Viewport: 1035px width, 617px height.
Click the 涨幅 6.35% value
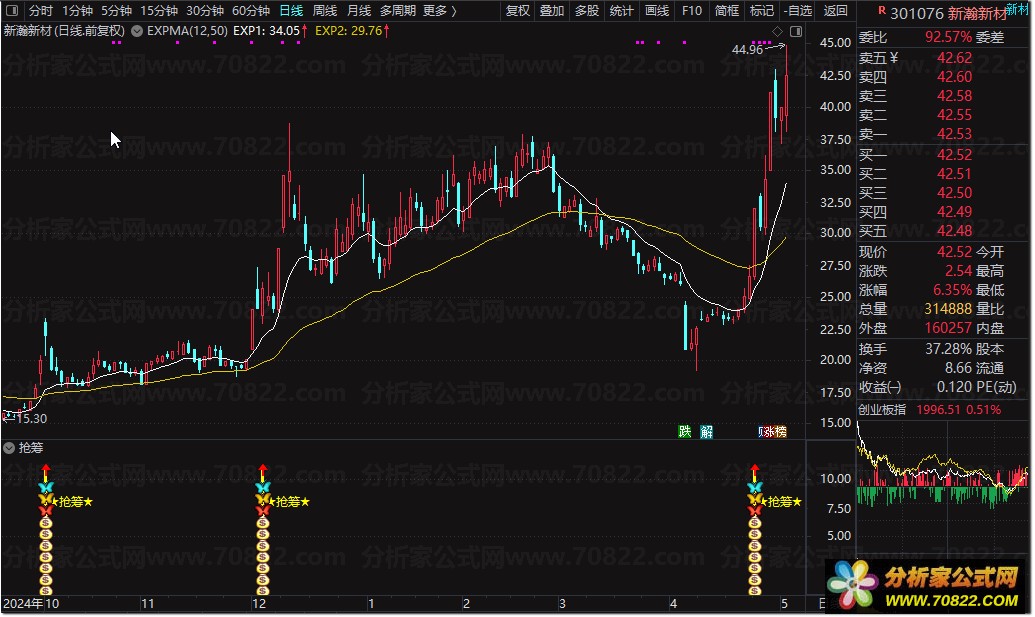952,290
